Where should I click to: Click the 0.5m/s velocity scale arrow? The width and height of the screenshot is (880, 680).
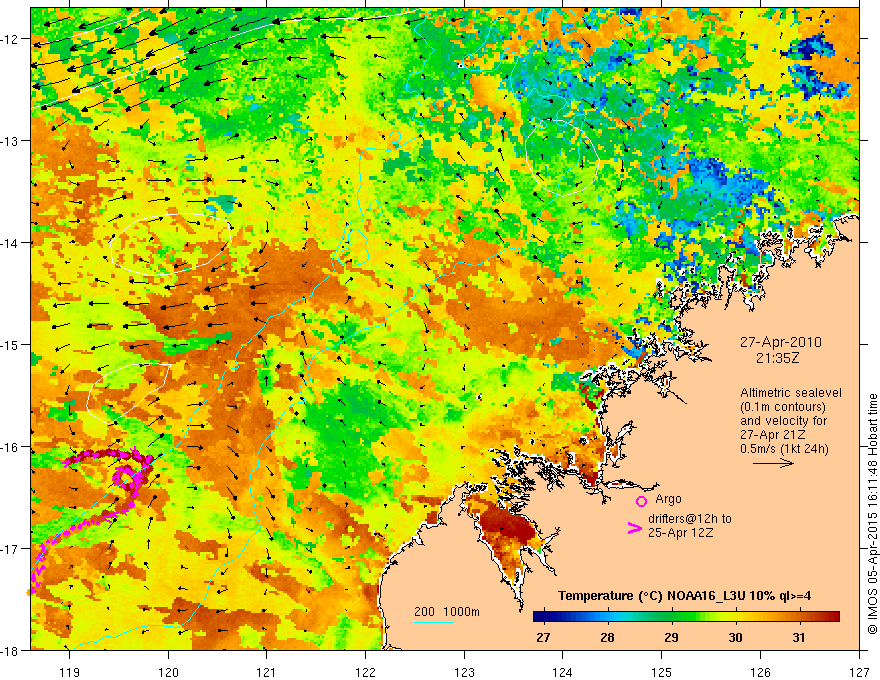[773, 463]
